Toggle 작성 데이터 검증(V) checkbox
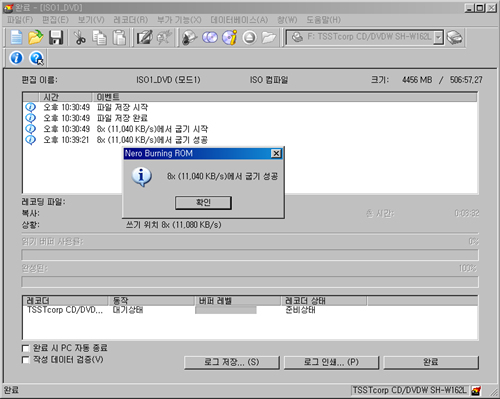The image size is (500, 399). click(x=25, y=360)
